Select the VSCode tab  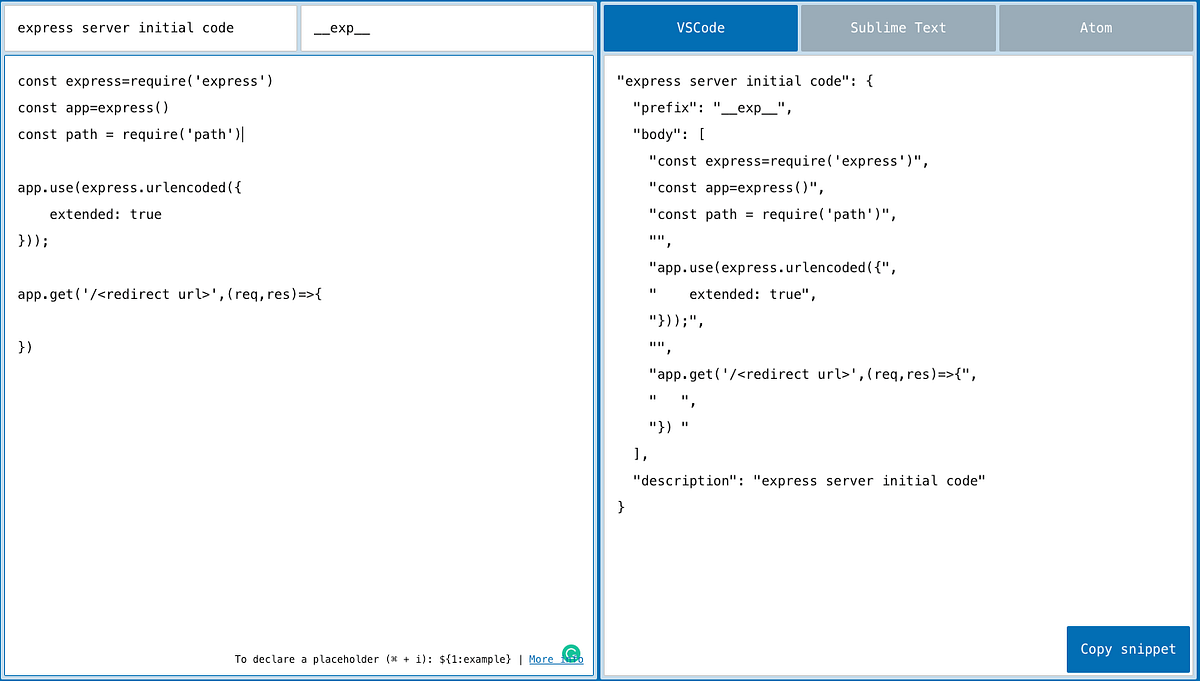click(x=700, y=27)
